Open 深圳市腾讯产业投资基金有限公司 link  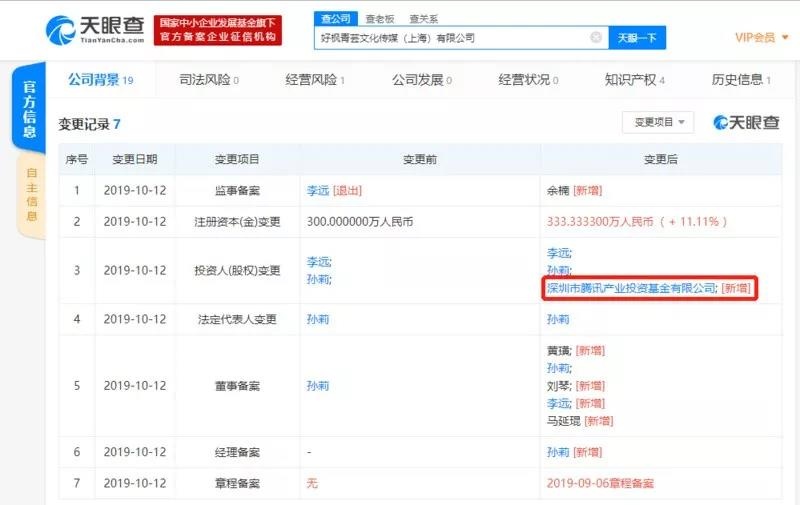pyautogui.click(x=631, y=288)
